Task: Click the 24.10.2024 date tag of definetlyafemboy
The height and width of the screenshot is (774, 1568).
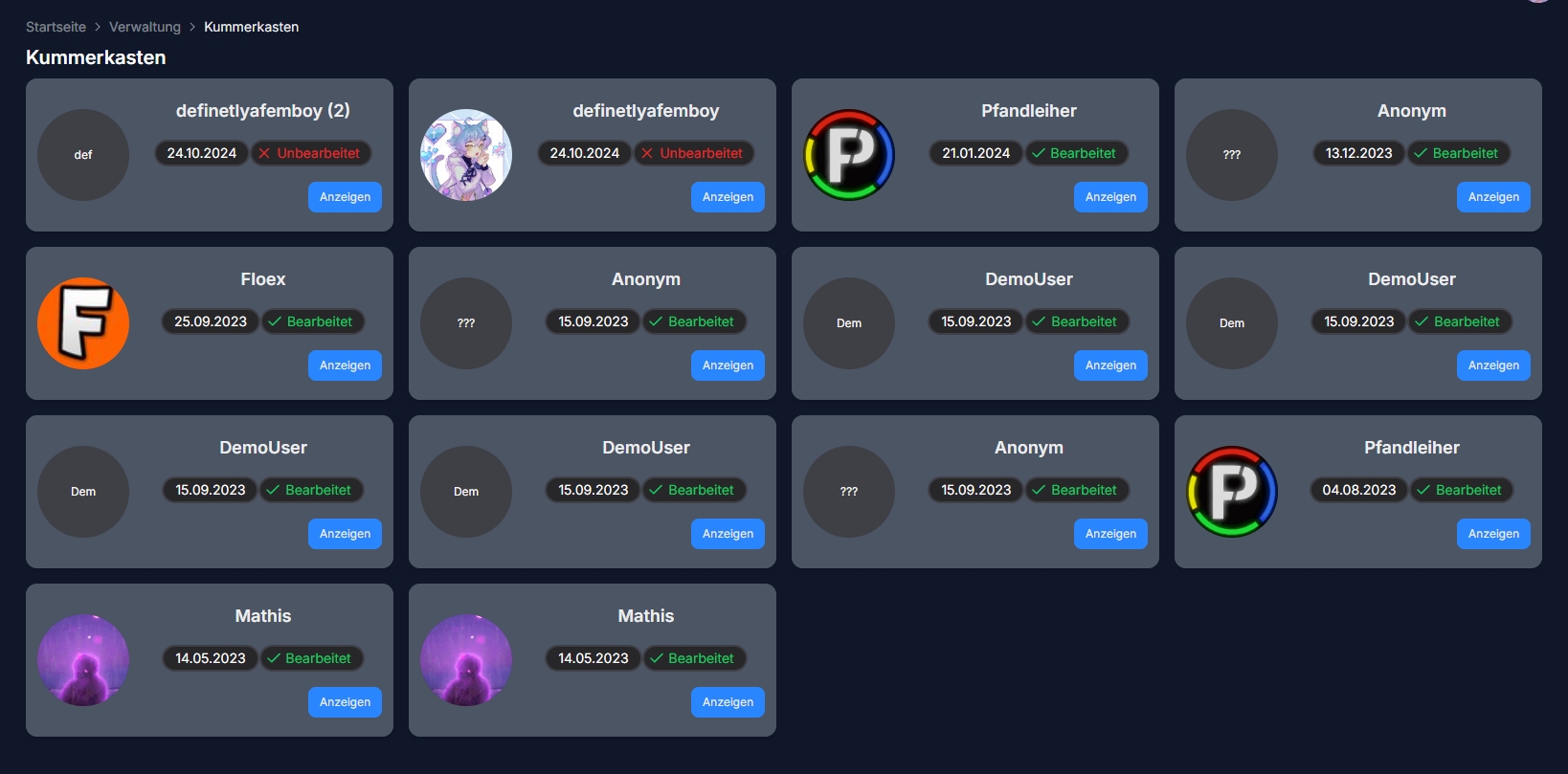Action: tap(585, 153)
